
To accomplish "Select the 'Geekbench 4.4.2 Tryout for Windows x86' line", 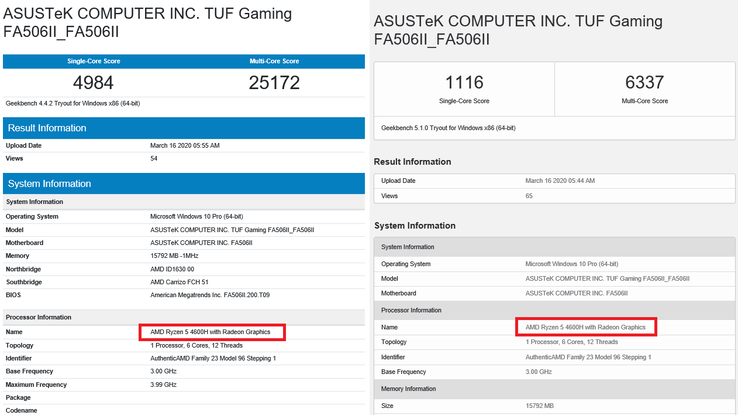I will pyautogui.click(x=72, y=104).
